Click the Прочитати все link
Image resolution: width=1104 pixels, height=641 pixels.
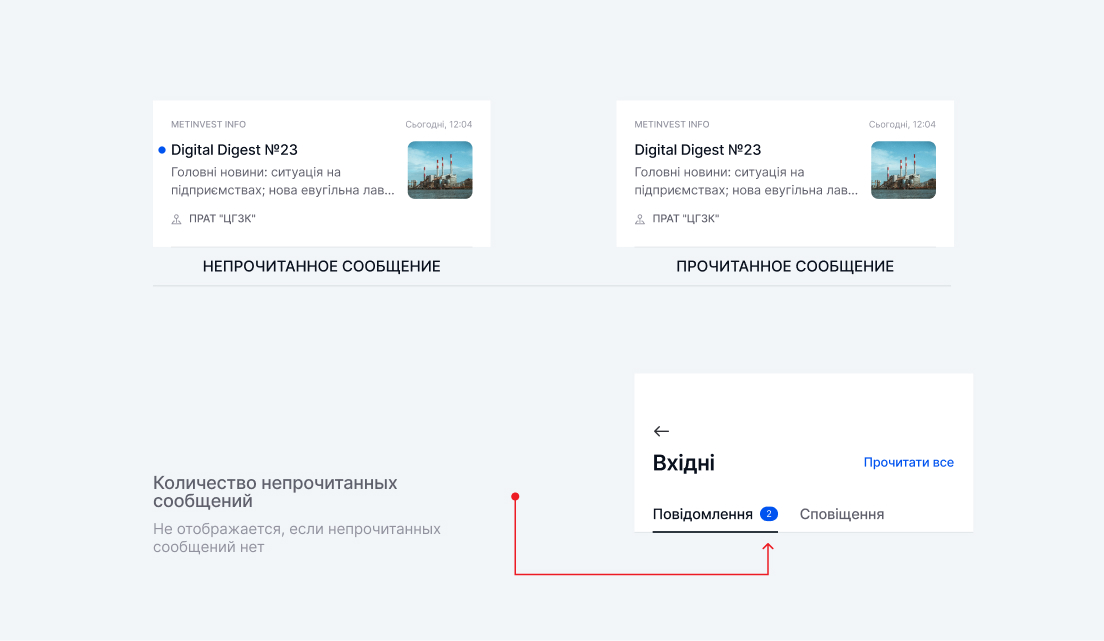[x=908, y=462]
